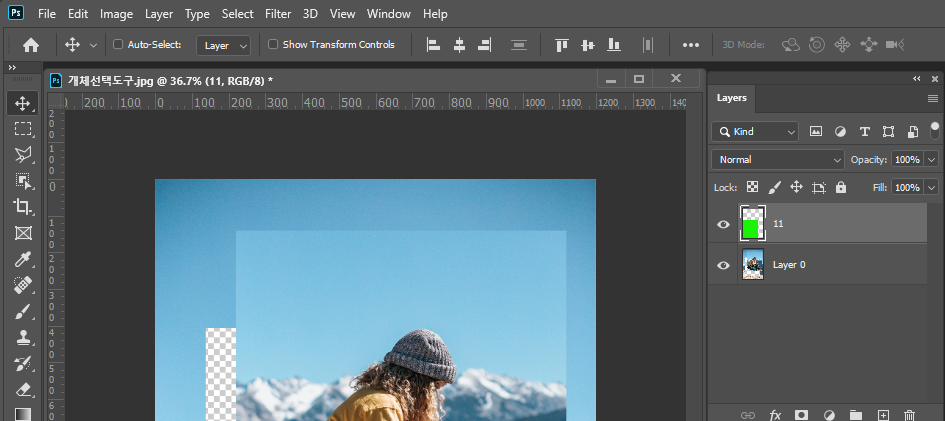Image resolution: width=945 pixels, height=421 pixels.
Task: Toggle the layer filtering switch
Action: point(935,131)
